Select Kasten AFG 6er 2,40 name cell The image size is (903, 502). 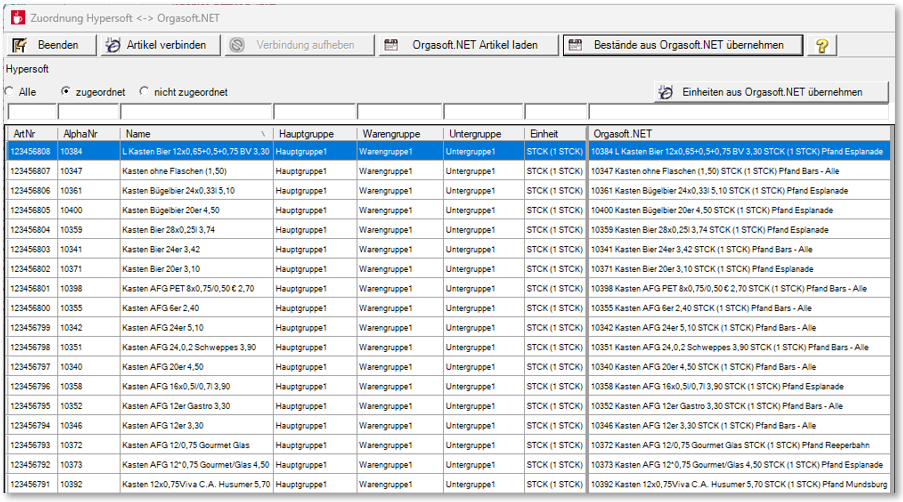click(x=196, y=308)
